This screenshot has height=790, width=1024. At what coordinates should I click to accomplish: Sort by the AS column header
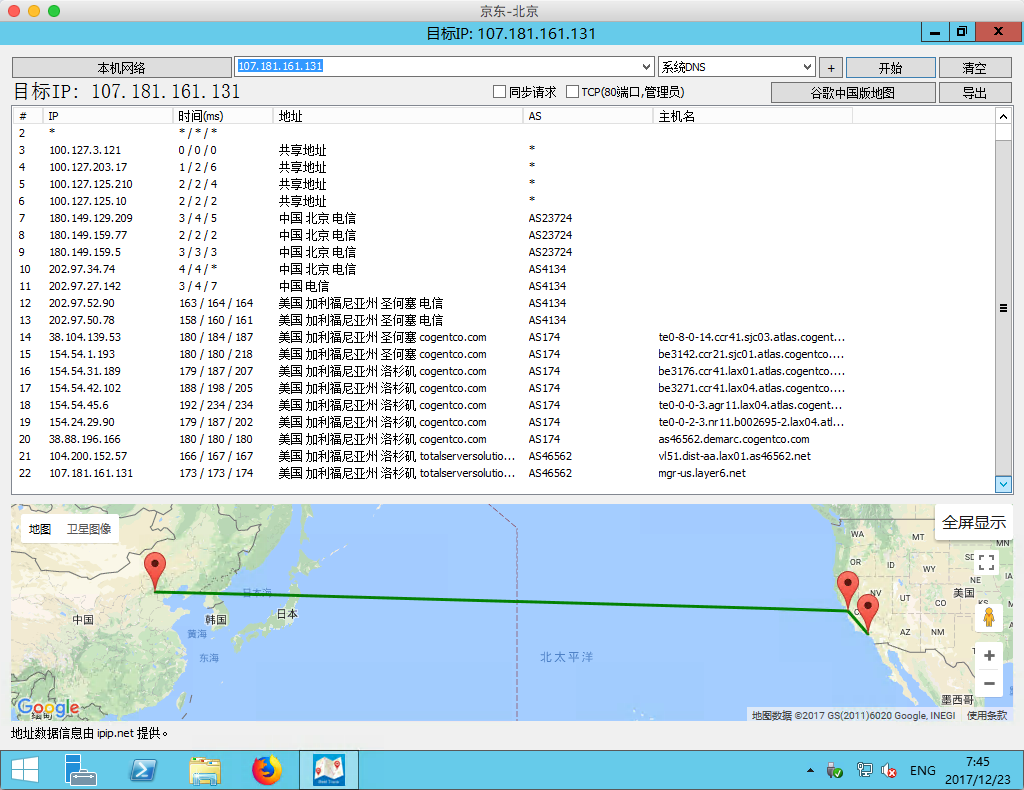[588, 116]
